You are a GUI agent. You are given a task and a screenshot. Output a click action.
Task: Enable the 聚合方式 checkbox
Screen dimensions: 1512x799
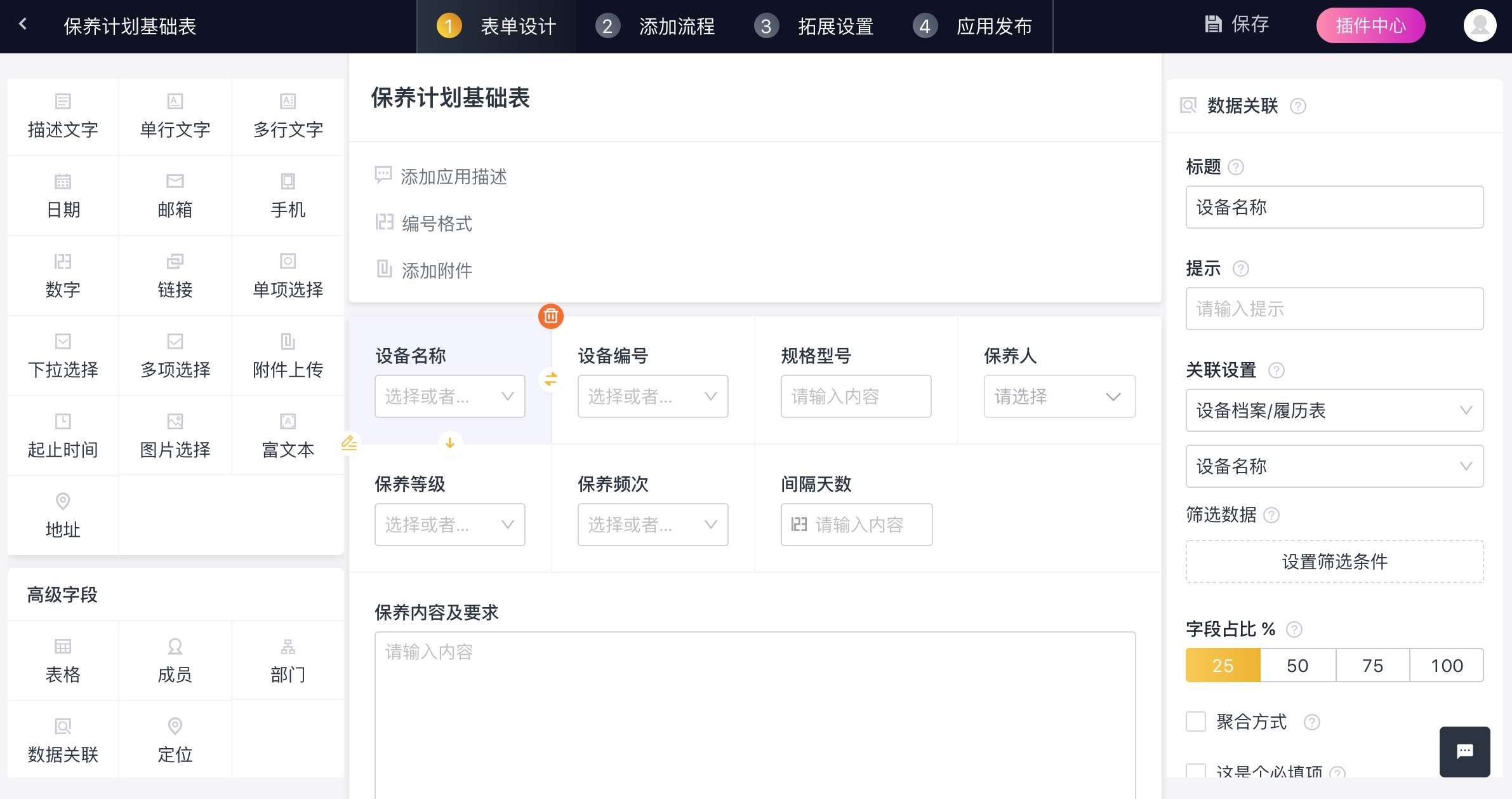(x=1196, y=722)
